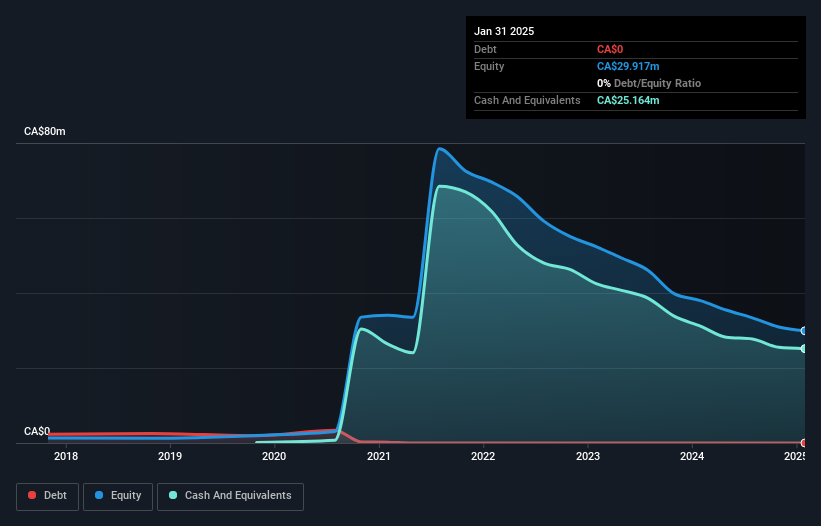The height and width of the screenshot is (526, 821).
Task: Click the red Debt endpoint marker
Action: [804, 443]
